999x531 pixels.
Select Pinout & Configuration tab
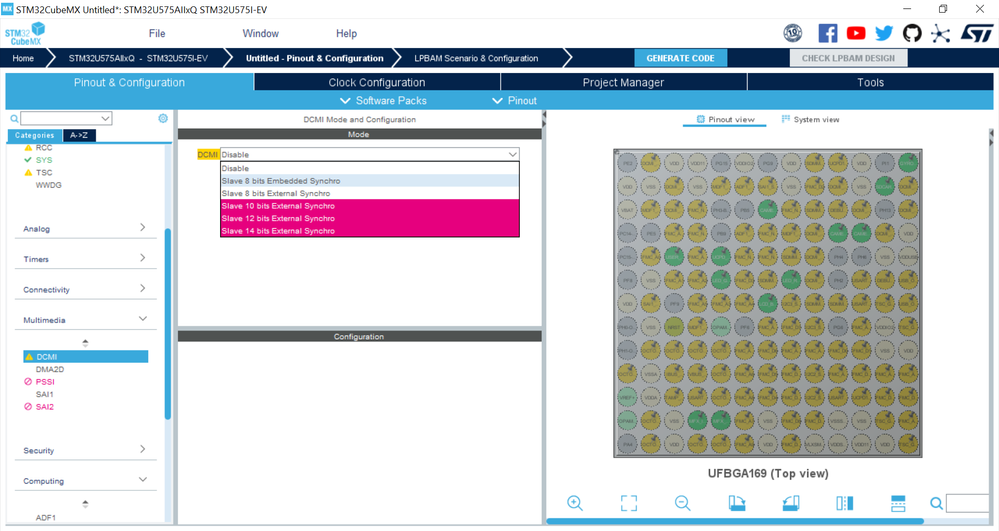(x=129, y=82)
